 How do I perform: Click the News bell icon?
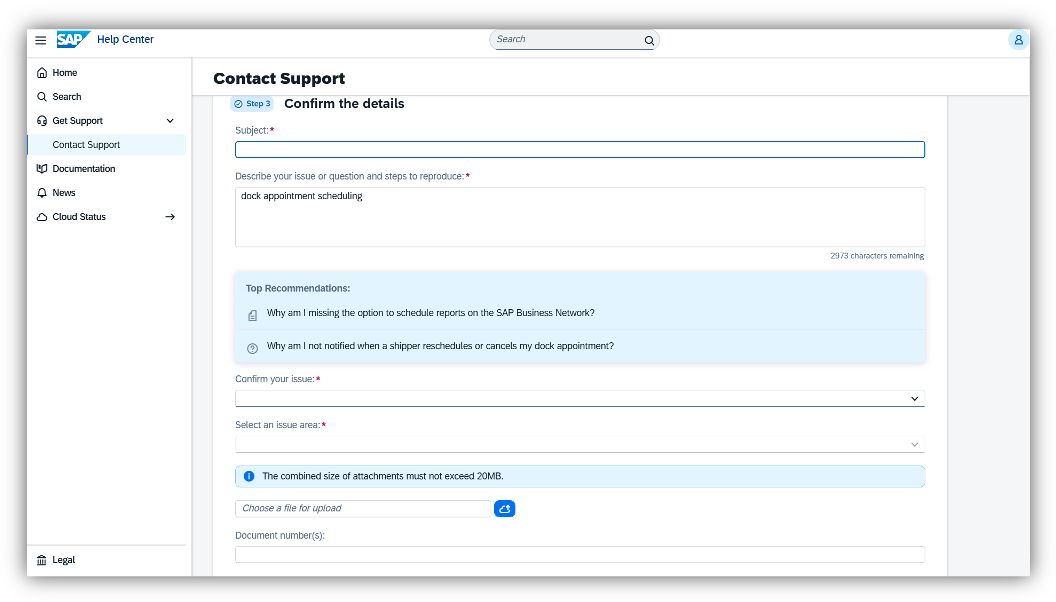click(42, 193)
